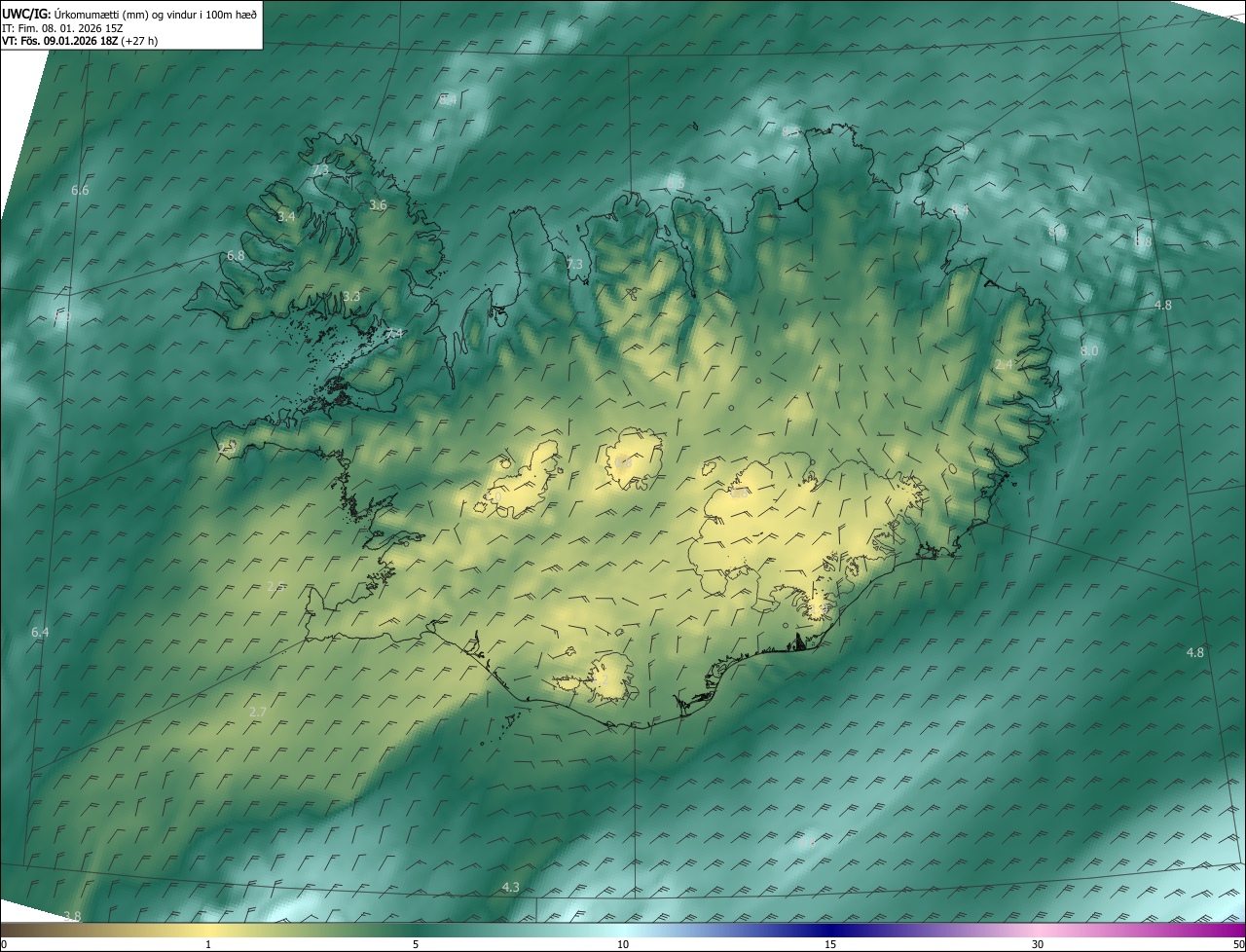
Task: Click the VT valid time line
Action: (79, 41)
